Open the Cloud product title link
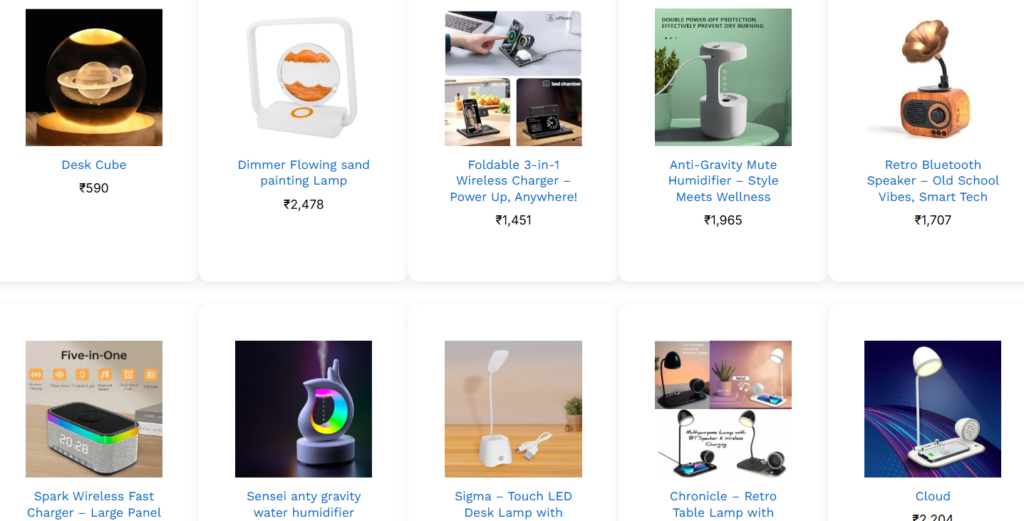The height and width of the screenshot is (521, 1024). [x=933, y=496]
